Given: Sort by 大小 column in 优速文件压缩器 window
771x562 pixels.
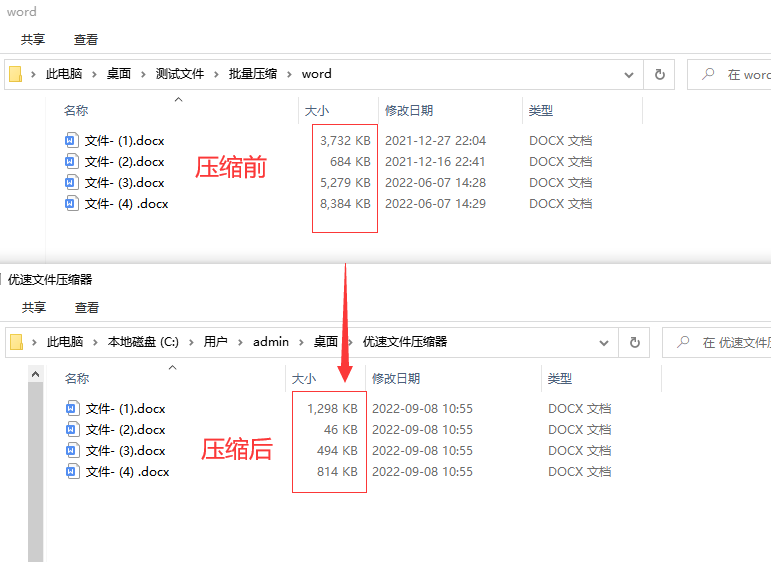Looking at the screenshot, I should [304, 379].
